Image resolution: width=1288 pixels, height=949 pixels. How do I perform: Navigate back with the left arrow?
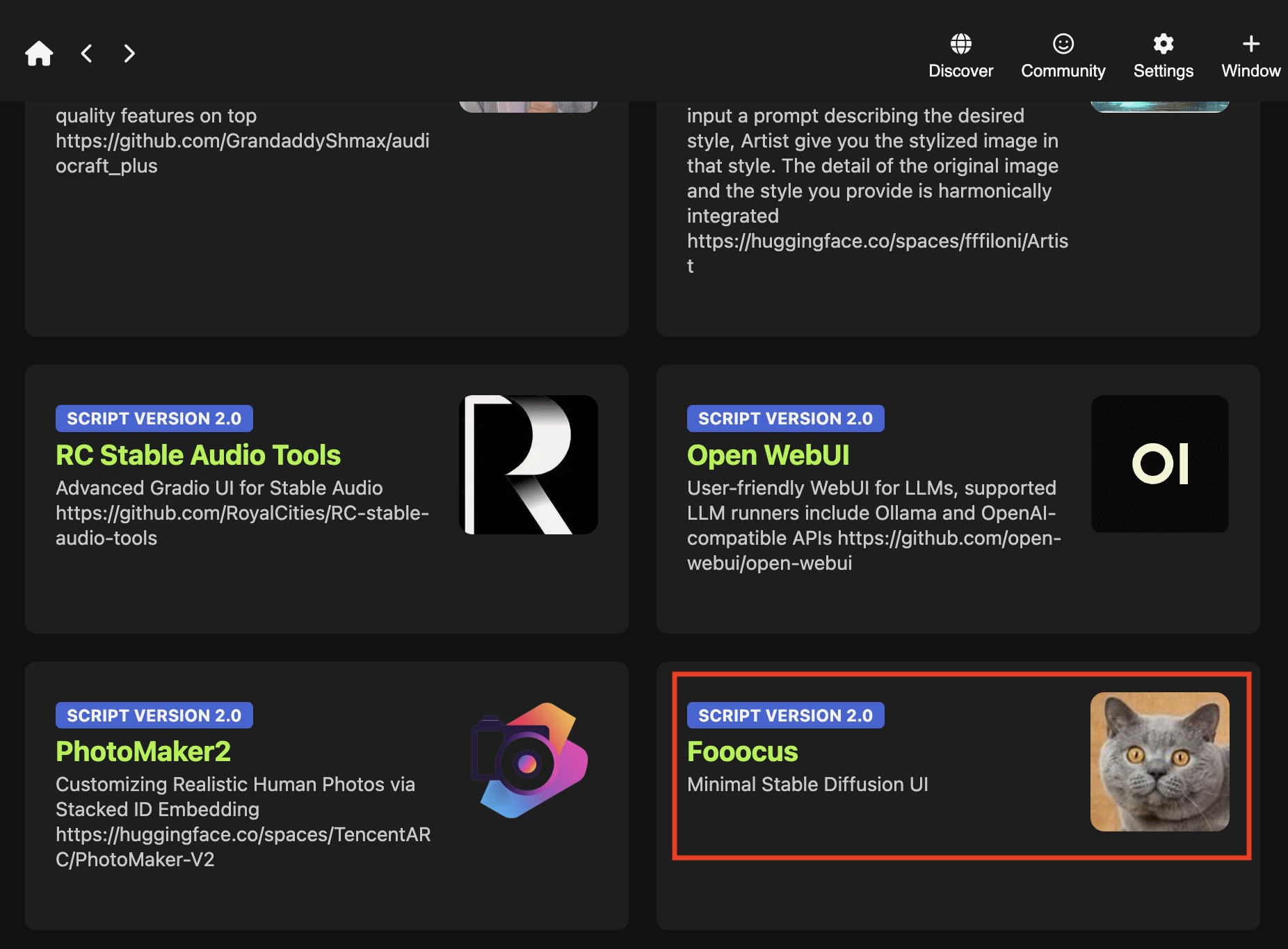pyautogui.click(x=87, y=54)
